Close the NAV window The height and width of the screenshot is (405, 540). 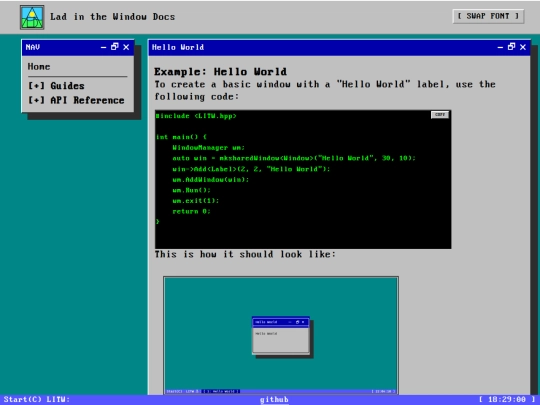[x=126, y=47]
